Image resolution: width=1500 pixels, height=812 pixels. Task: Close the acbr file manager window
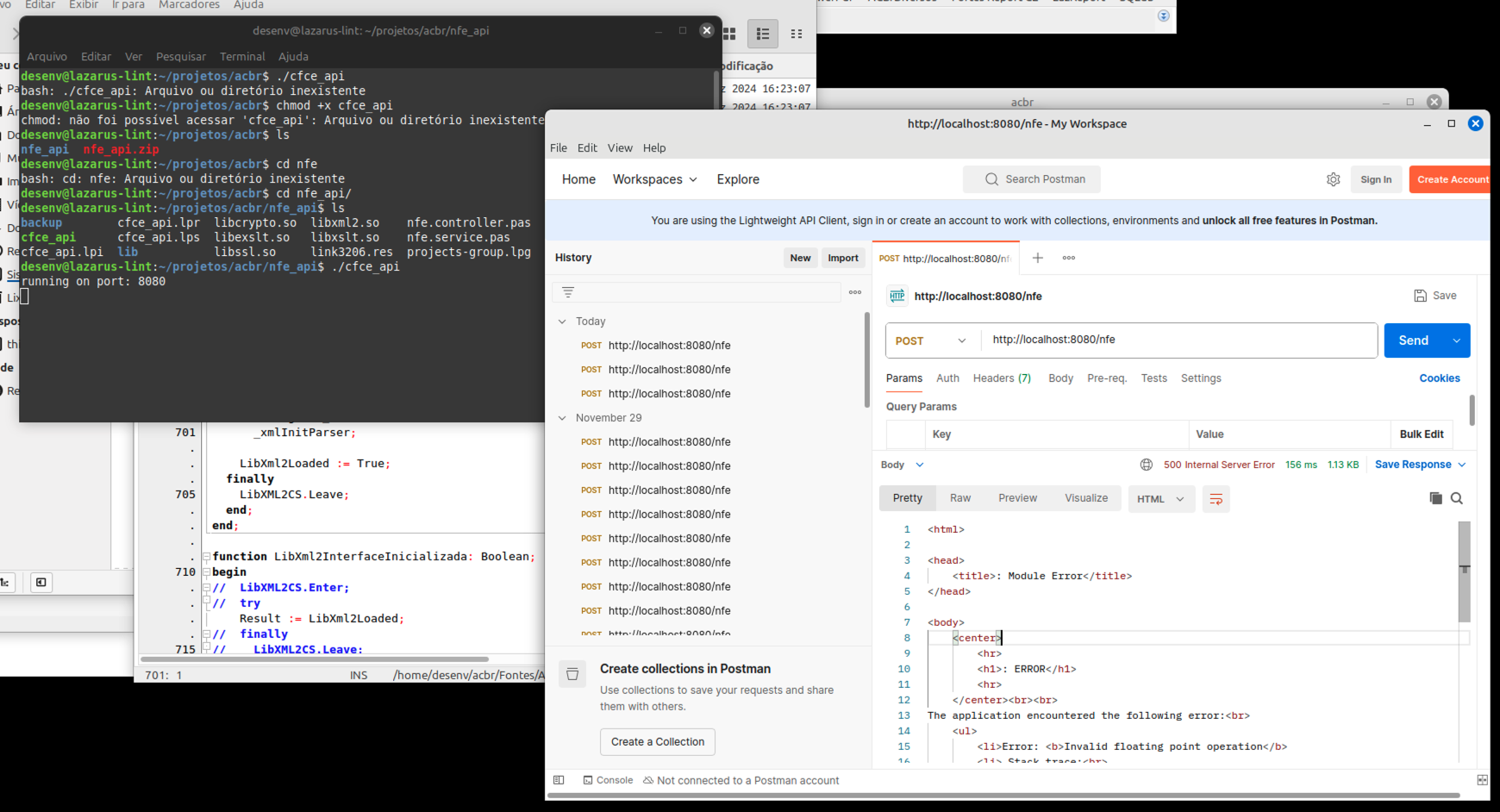pos(1434,102)
